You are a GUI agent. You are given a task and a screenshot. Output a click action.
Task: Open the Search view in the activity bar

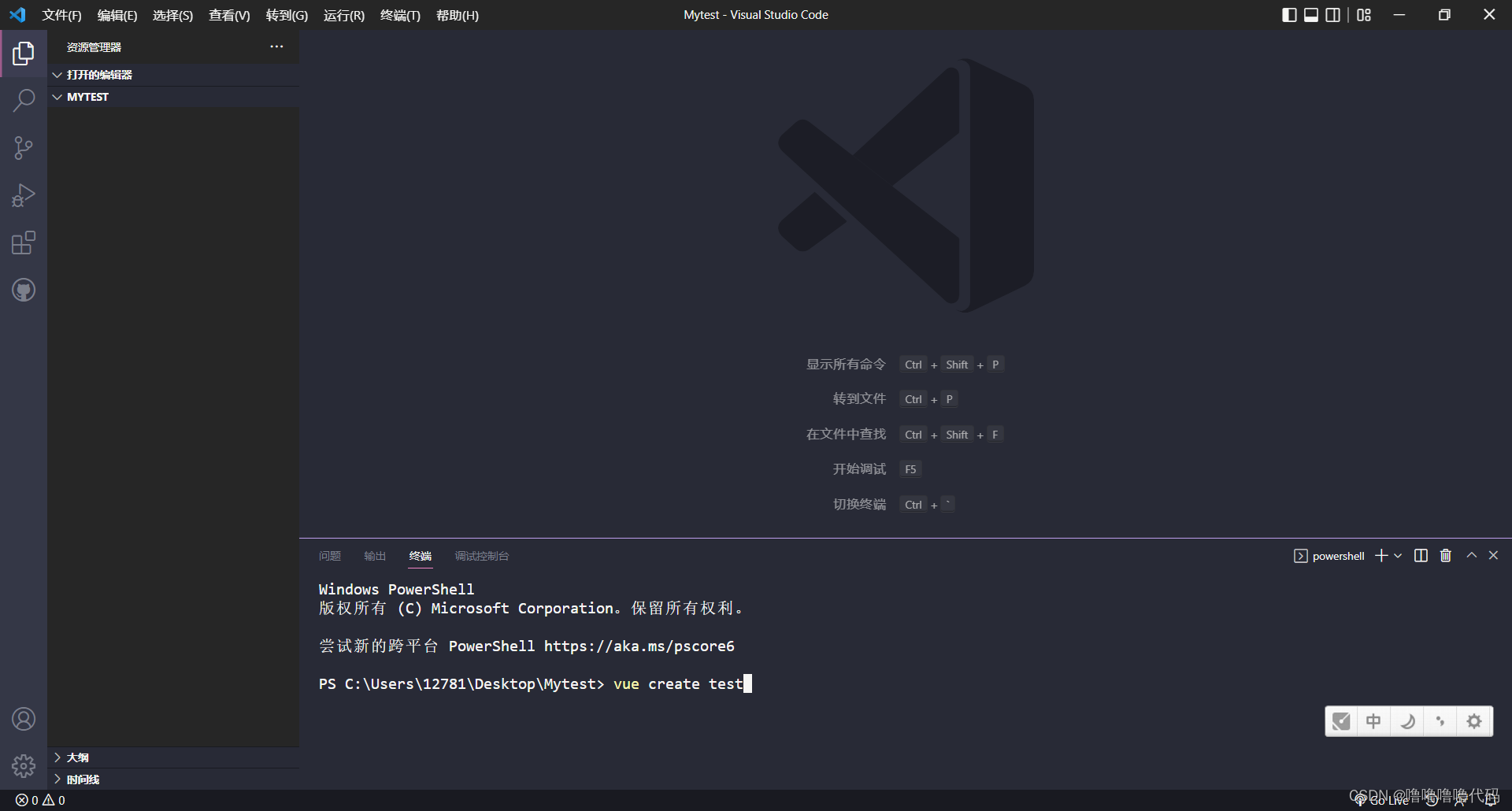[24, 101]
